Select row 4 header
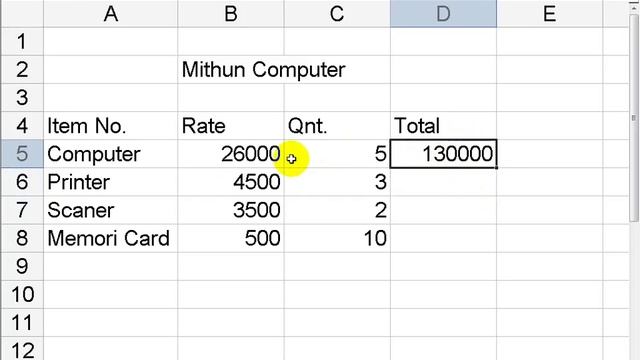 click(x=22, y=126)
